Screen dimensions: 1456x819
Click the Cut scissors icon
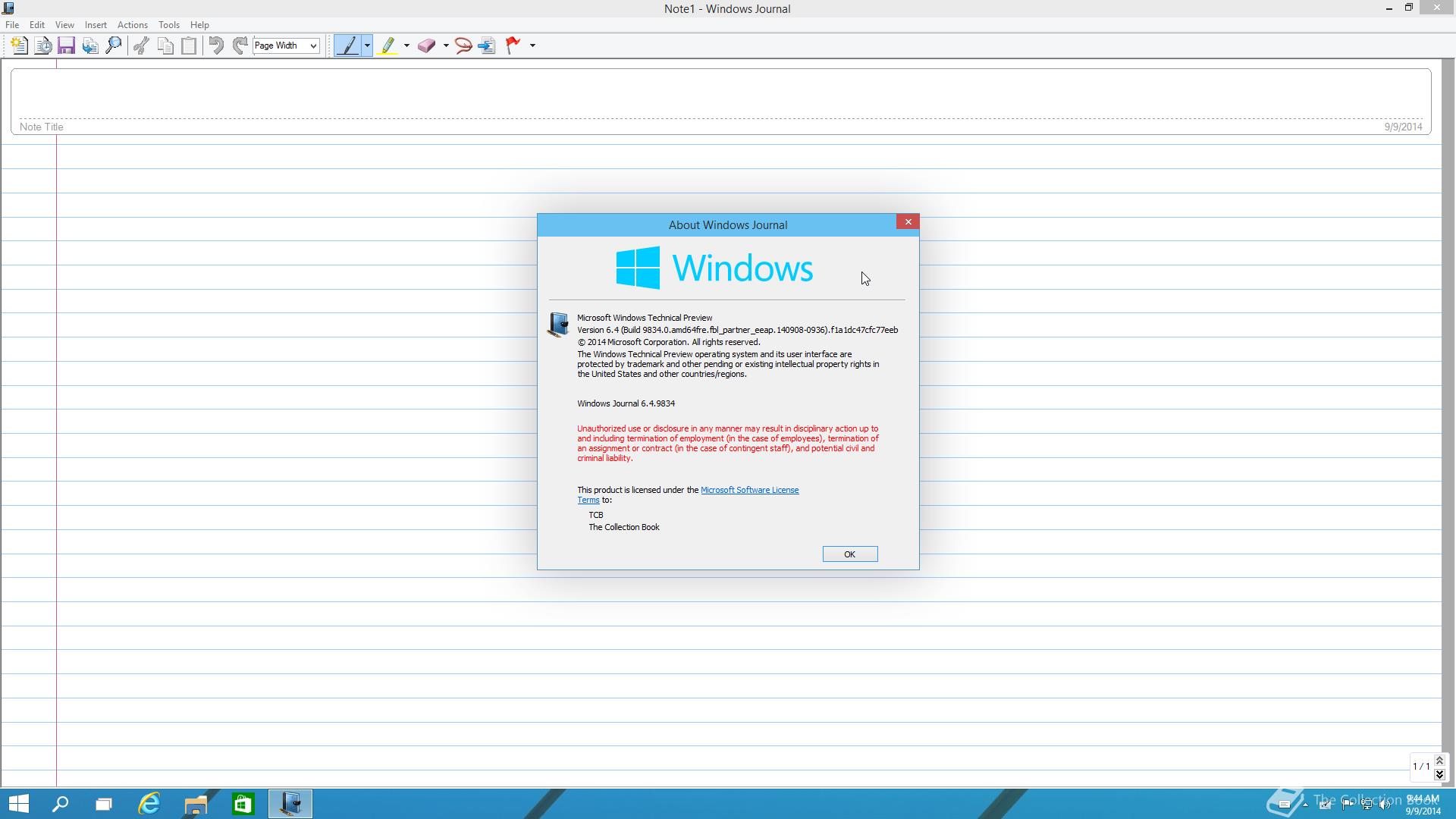[x=141, y=45]
